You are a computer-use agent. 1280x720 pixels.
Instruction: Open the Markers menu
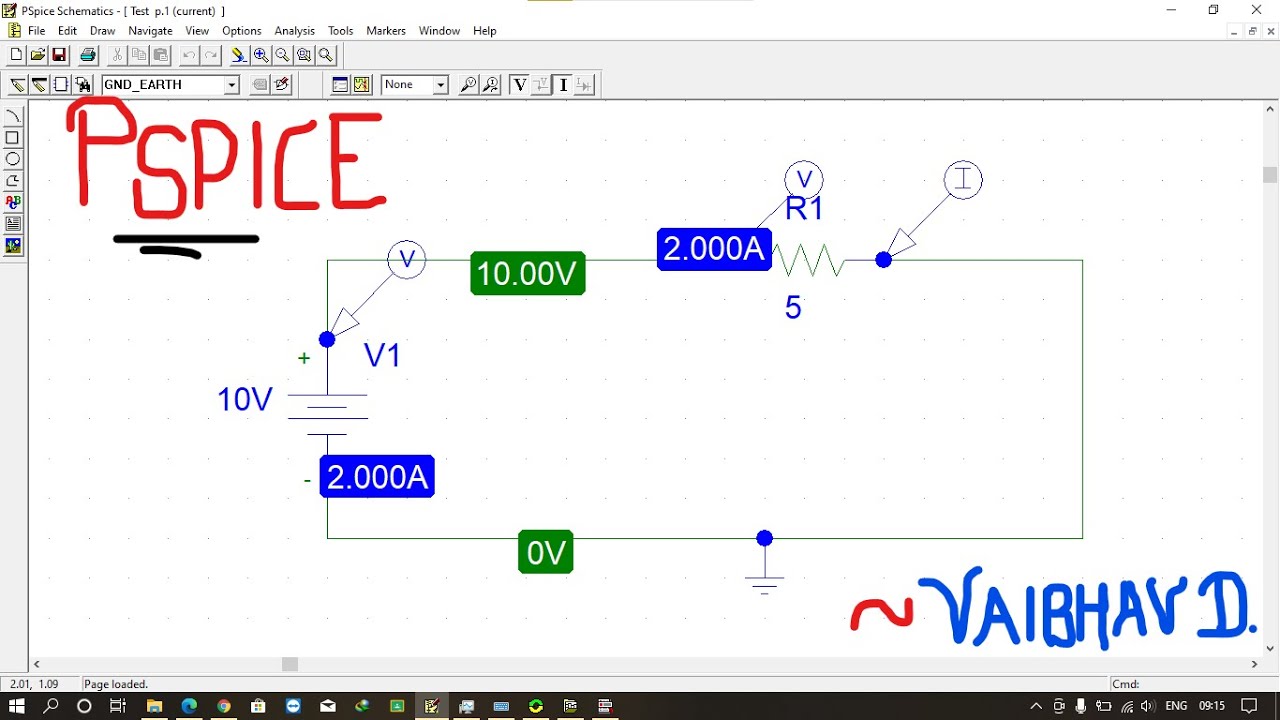386,31
